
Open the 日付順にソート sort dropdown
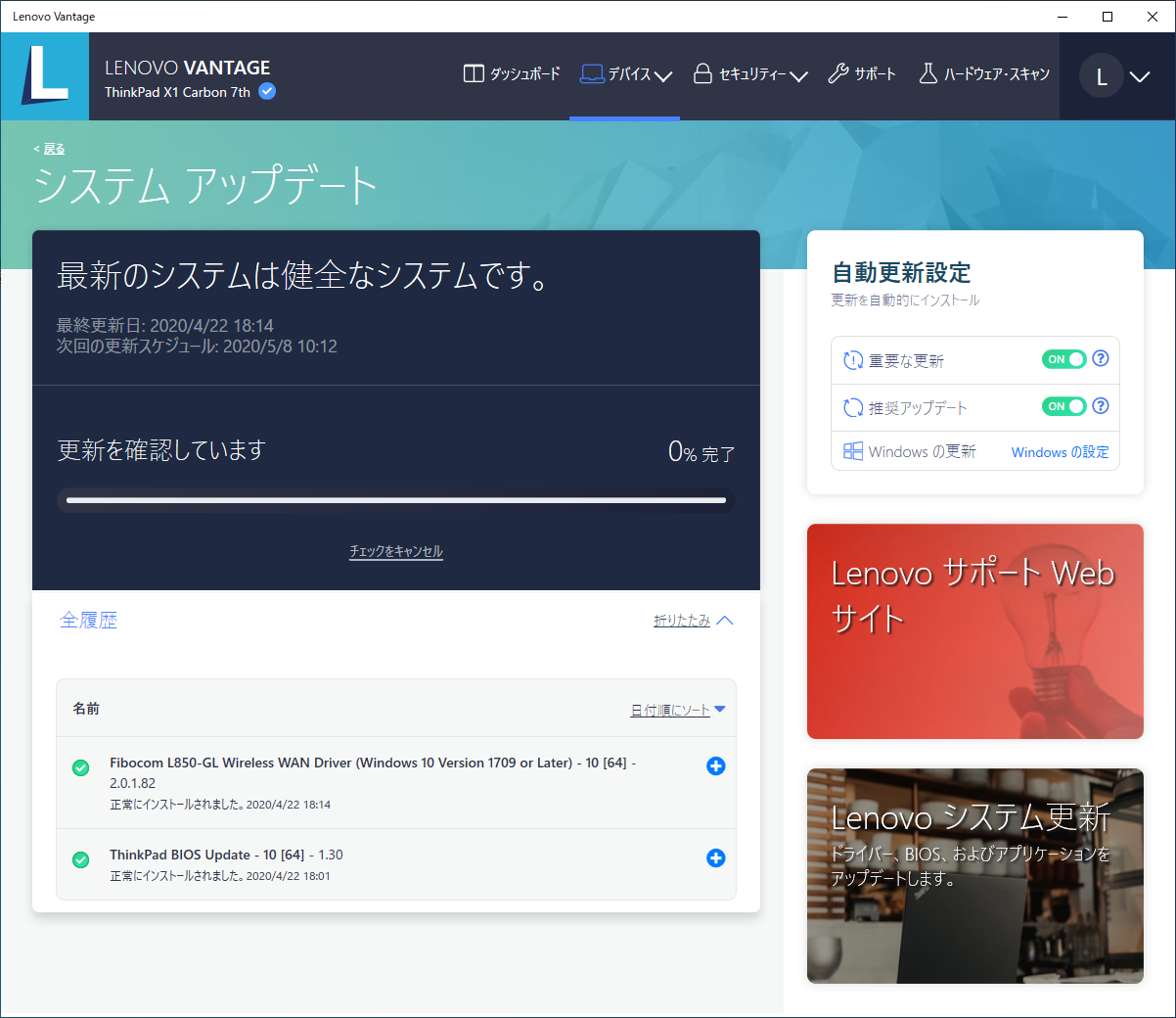[x=678, y=710]
